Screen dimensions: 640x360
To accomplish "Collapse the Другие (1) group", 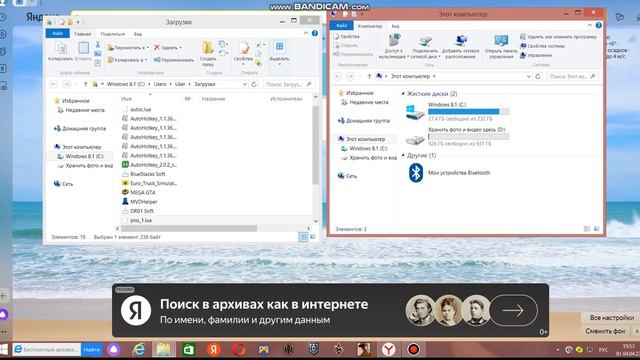I will point(403,156).
